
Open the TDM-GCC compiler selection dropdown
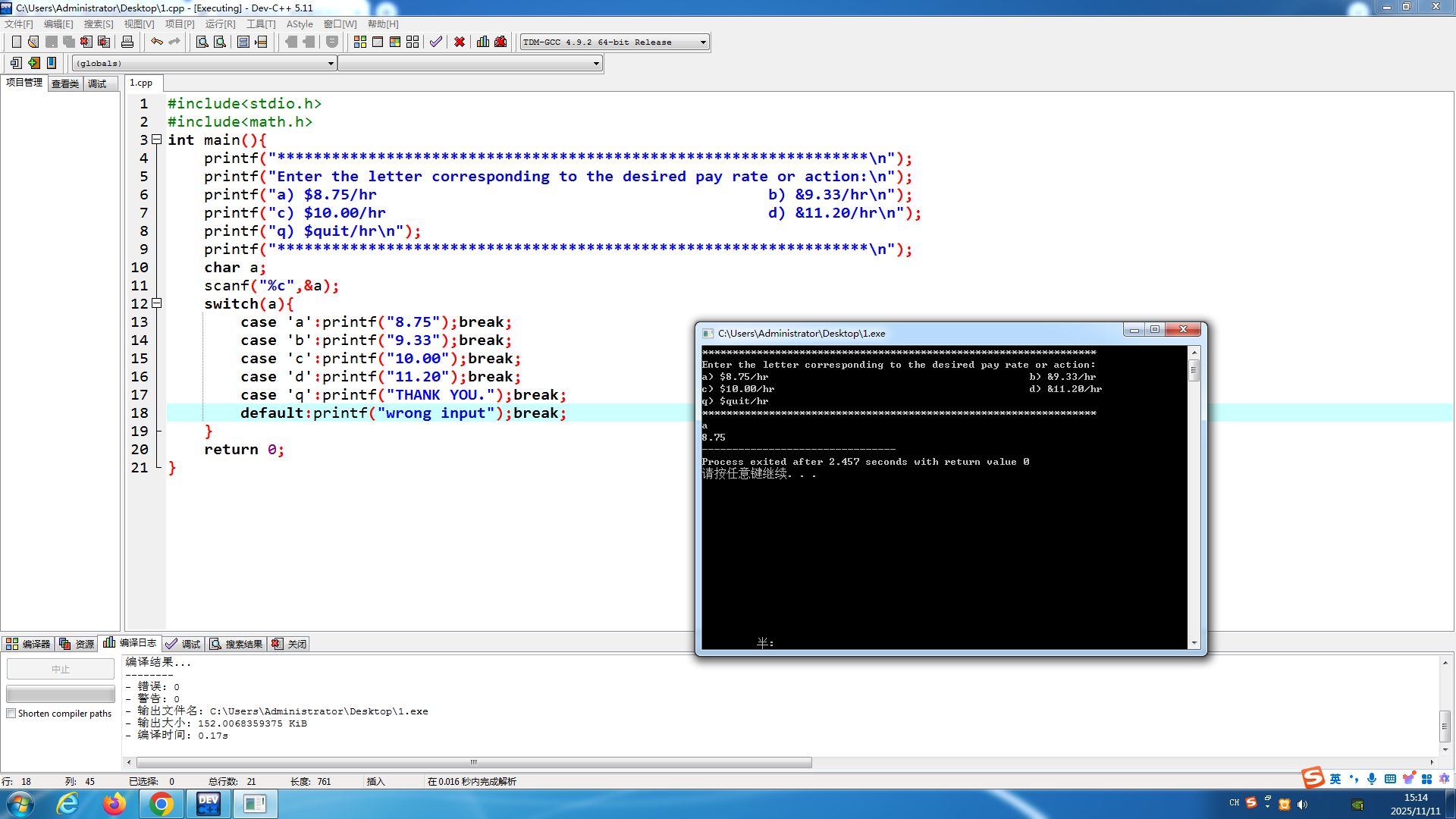(702, 42)
